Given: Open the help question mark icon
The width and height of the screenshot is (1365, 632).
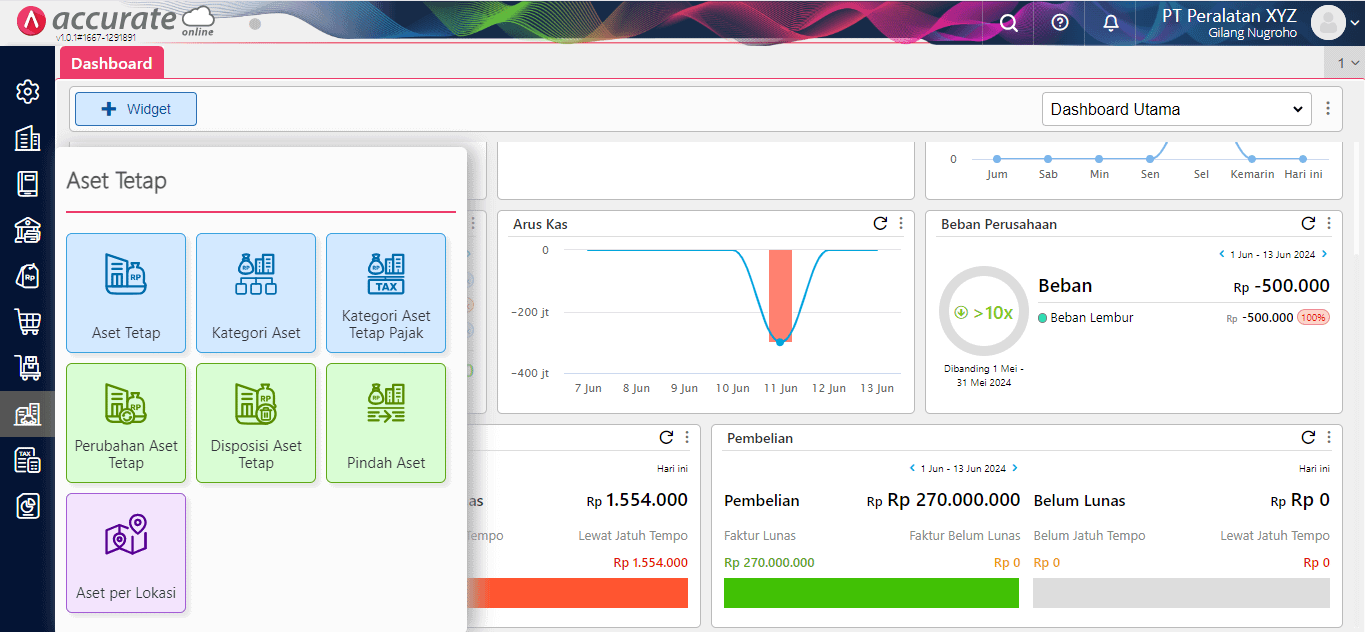Looking at the screenshot, I should (x=1060, y=22).
